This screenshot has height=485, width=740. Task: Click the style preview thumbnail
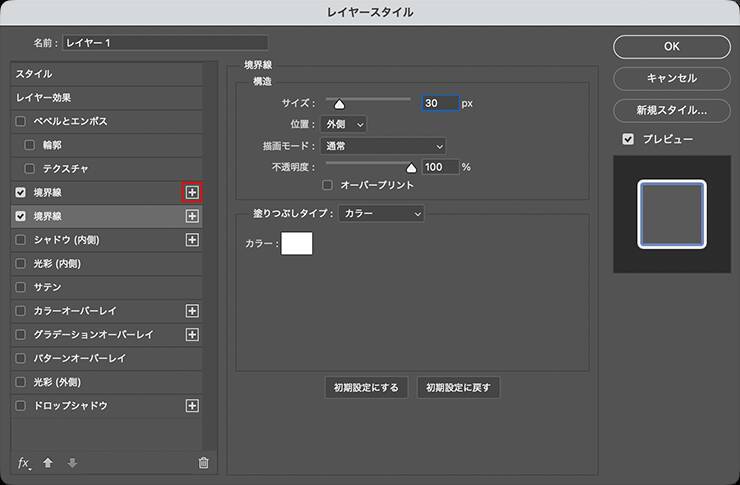[x=672, y=214]
